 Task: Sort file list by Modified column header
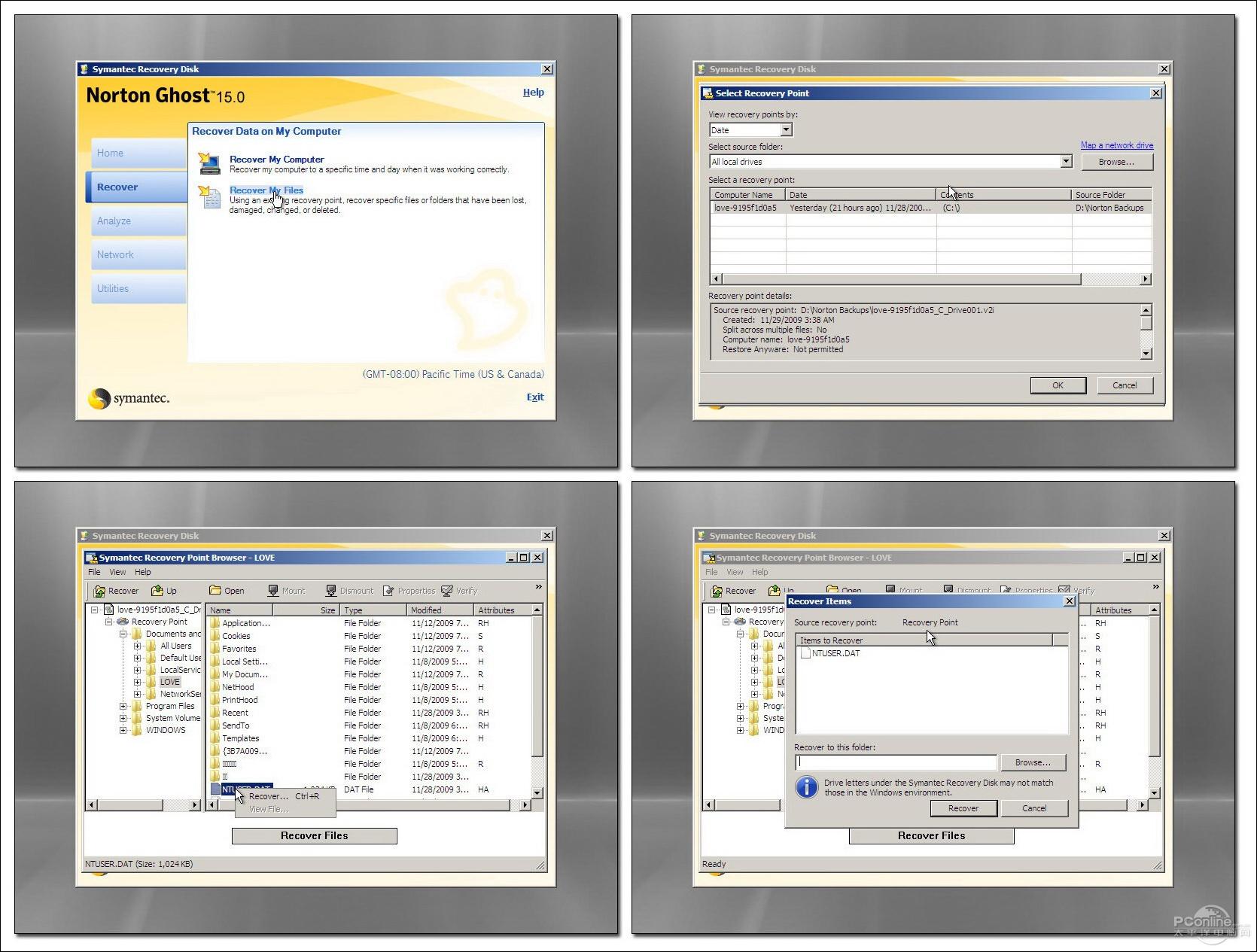440,610
